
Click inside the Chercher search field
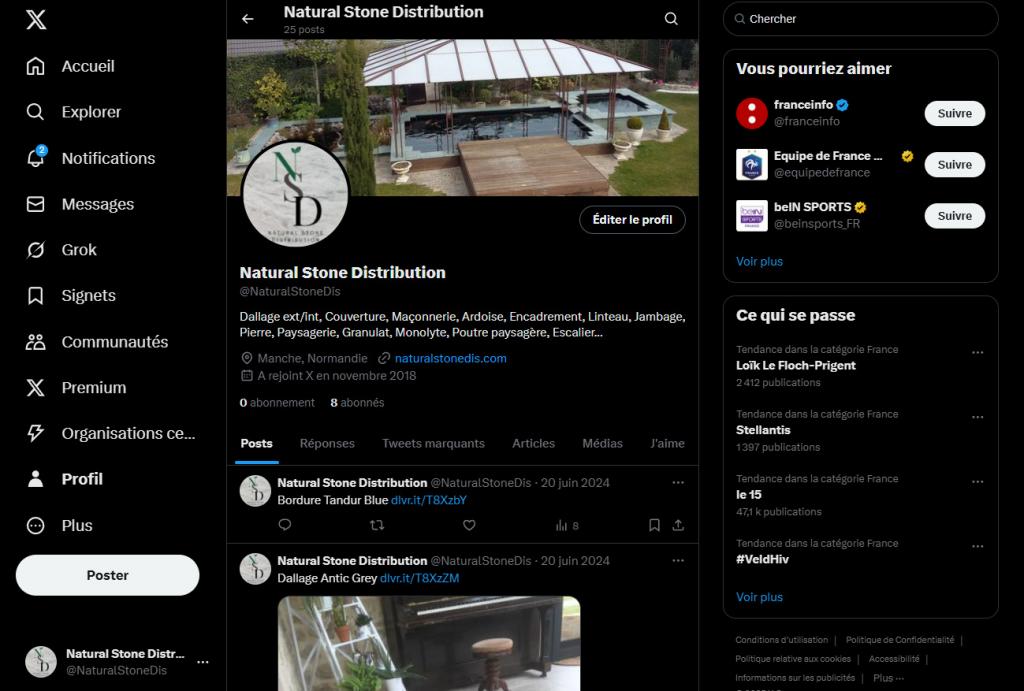[x=860, y=19]
